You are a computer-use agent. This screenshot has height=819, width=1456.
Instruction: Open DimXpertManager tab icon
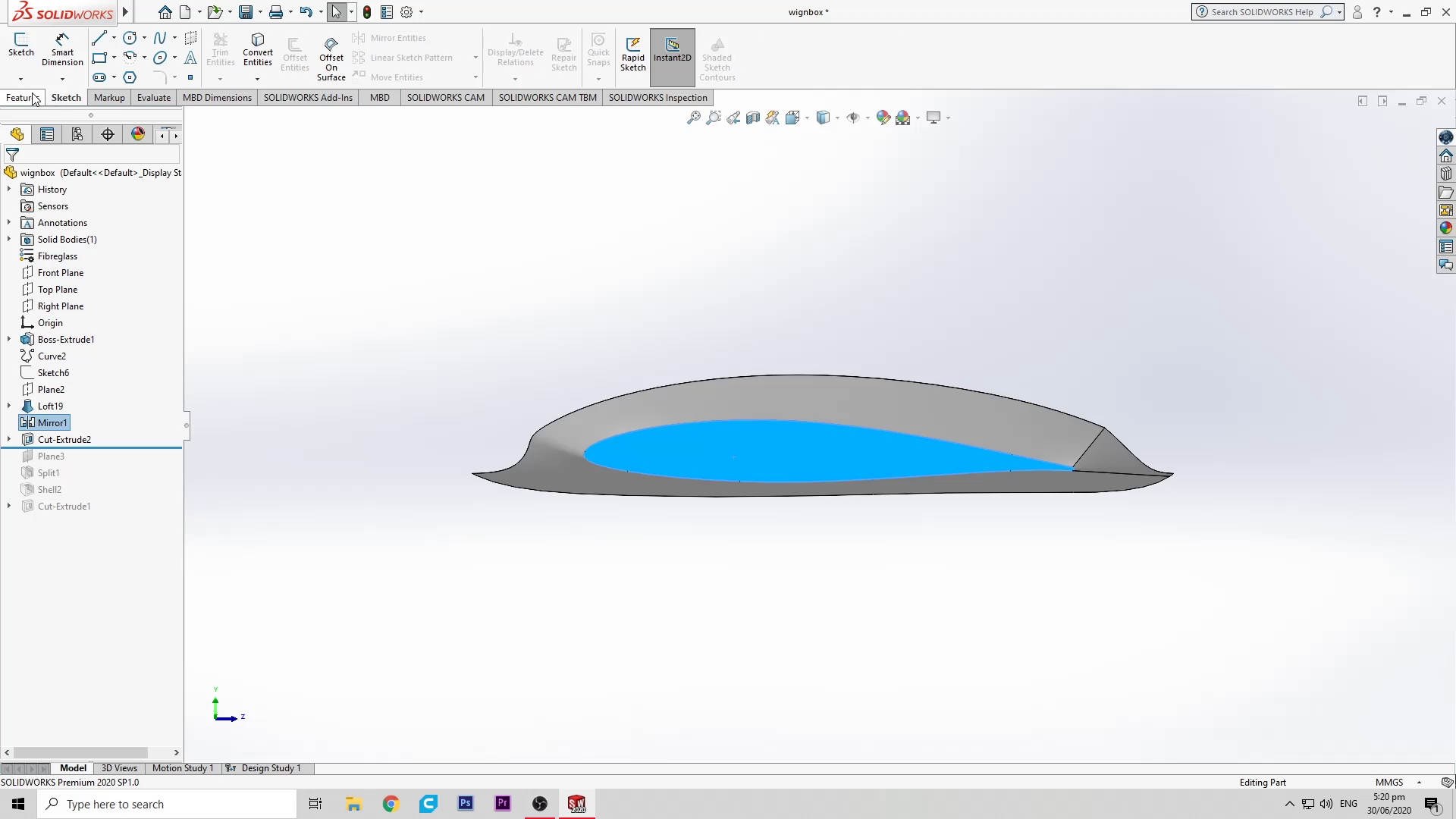108,135
